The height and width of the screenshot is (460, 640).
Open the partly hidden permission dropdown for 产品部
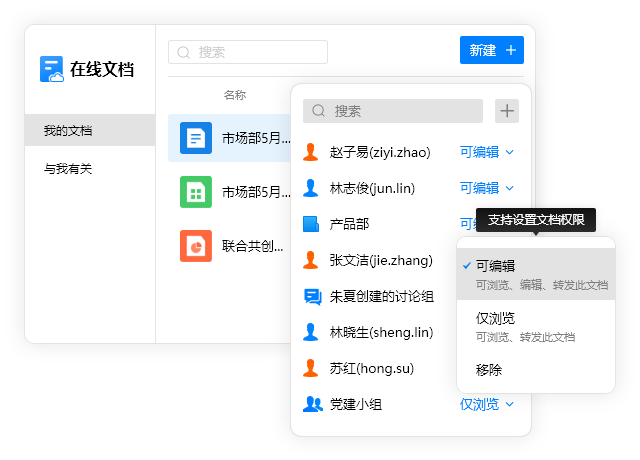(468, 224)
